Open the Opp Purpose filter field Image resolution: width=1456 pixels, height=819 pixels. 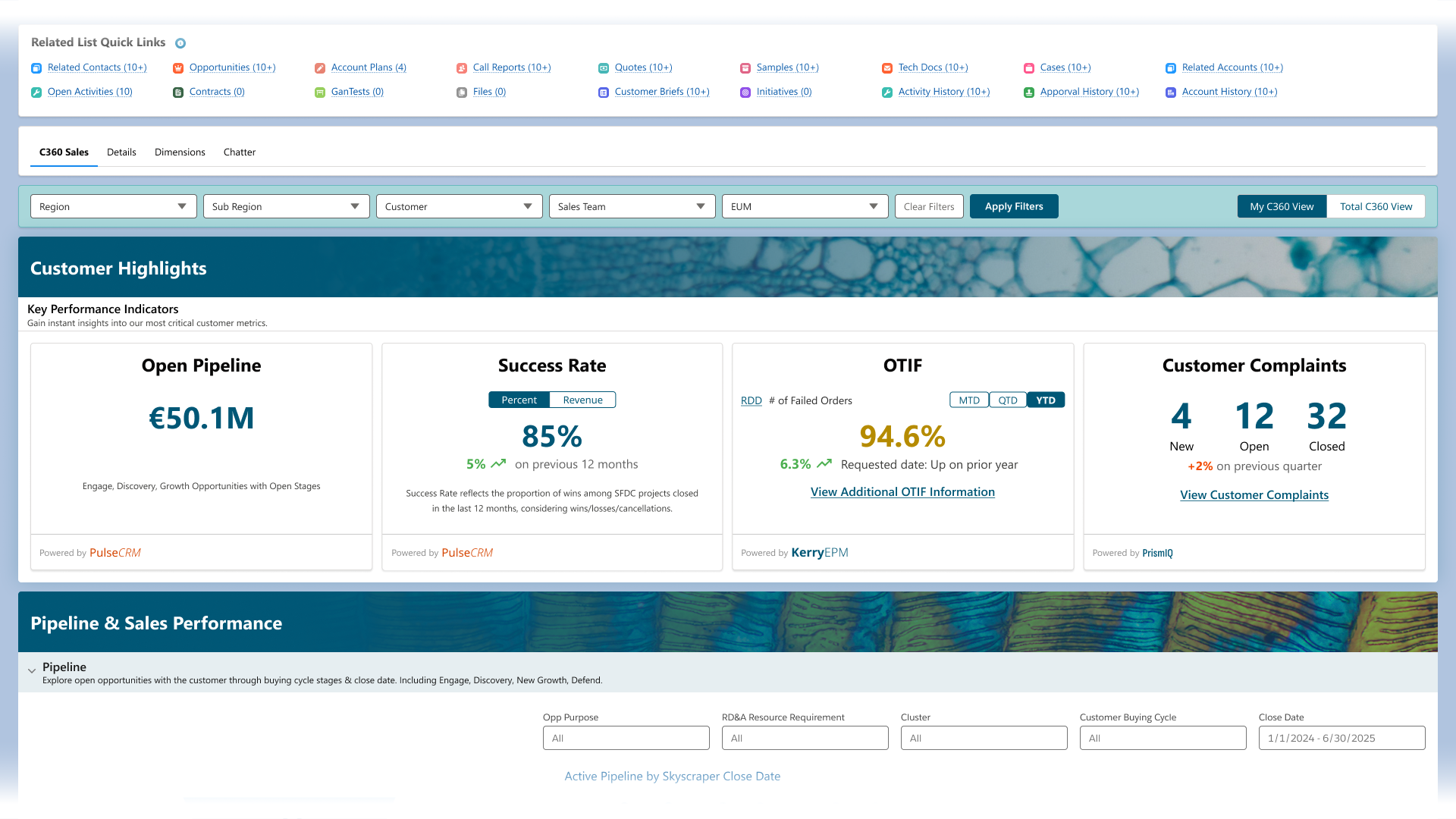coord(626,738)
